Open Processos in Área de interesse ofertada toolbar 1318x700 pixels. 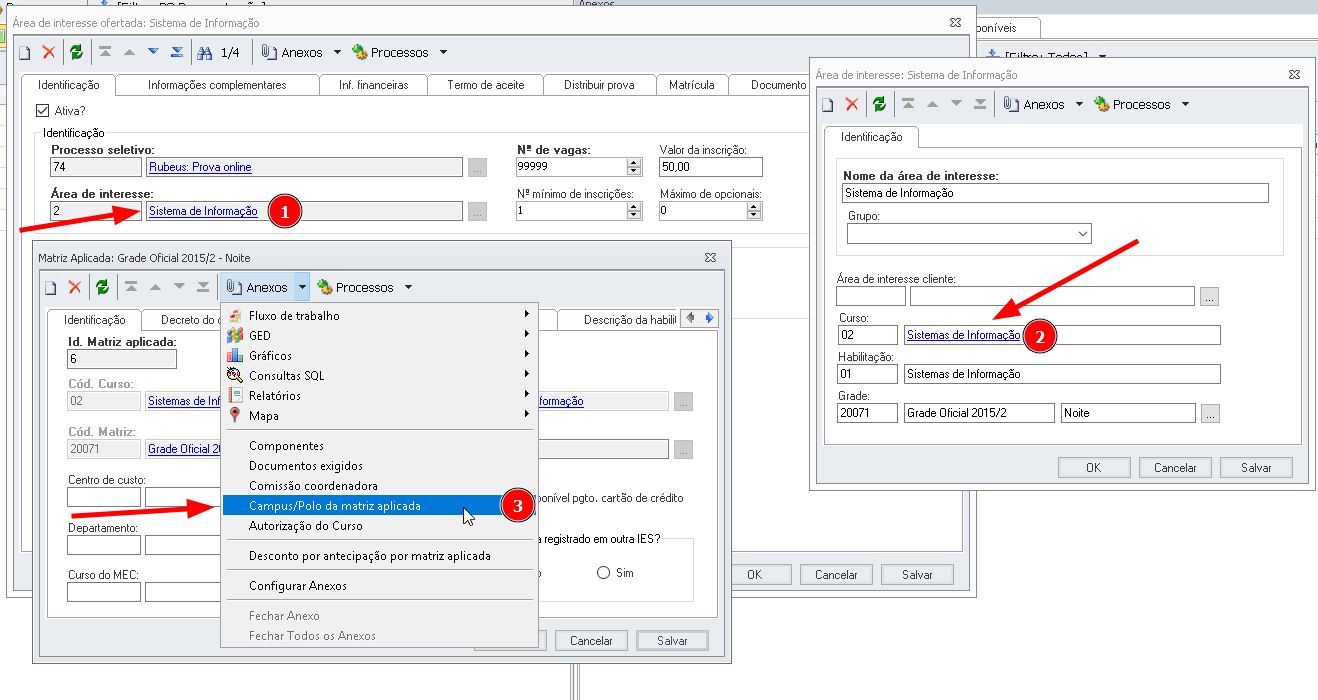[x=391, y=52]
